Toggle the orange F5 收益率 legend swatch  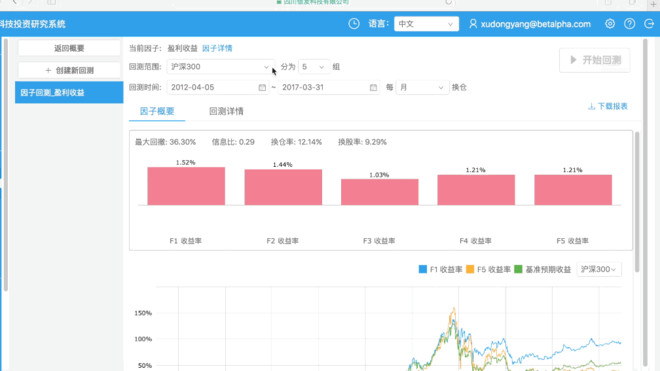pyautogui.click(x=470, y=269)
